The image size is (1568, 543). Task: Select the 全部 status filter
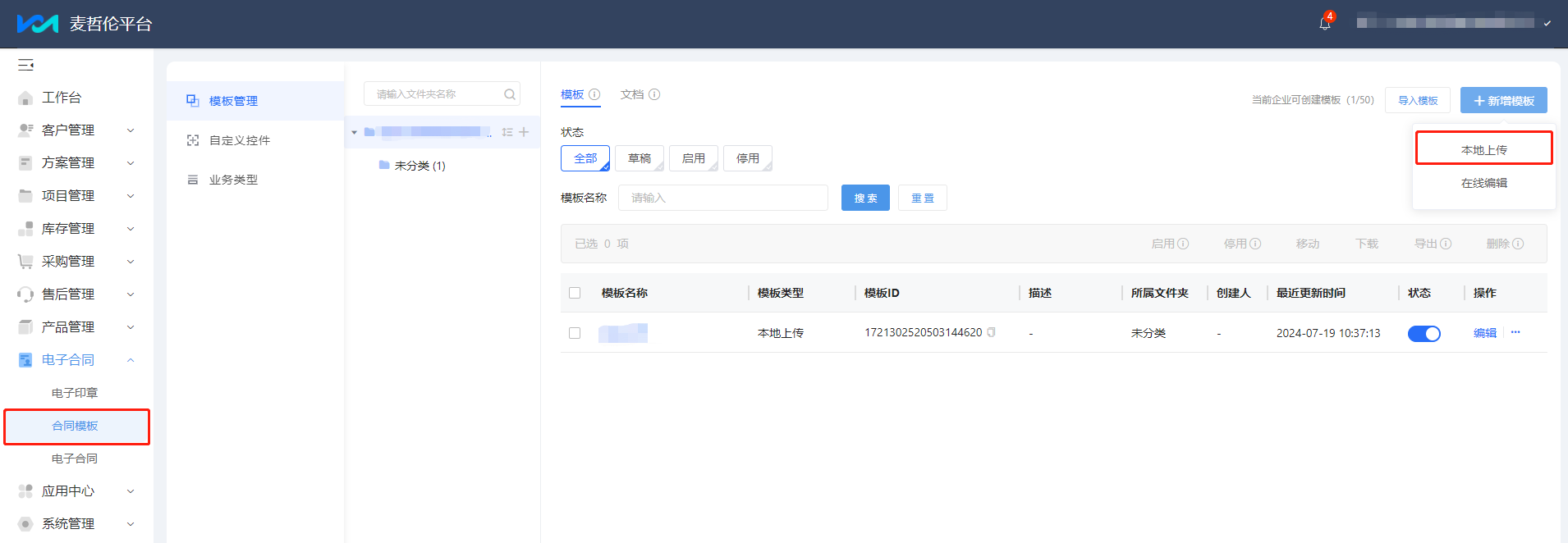point(585,158)
